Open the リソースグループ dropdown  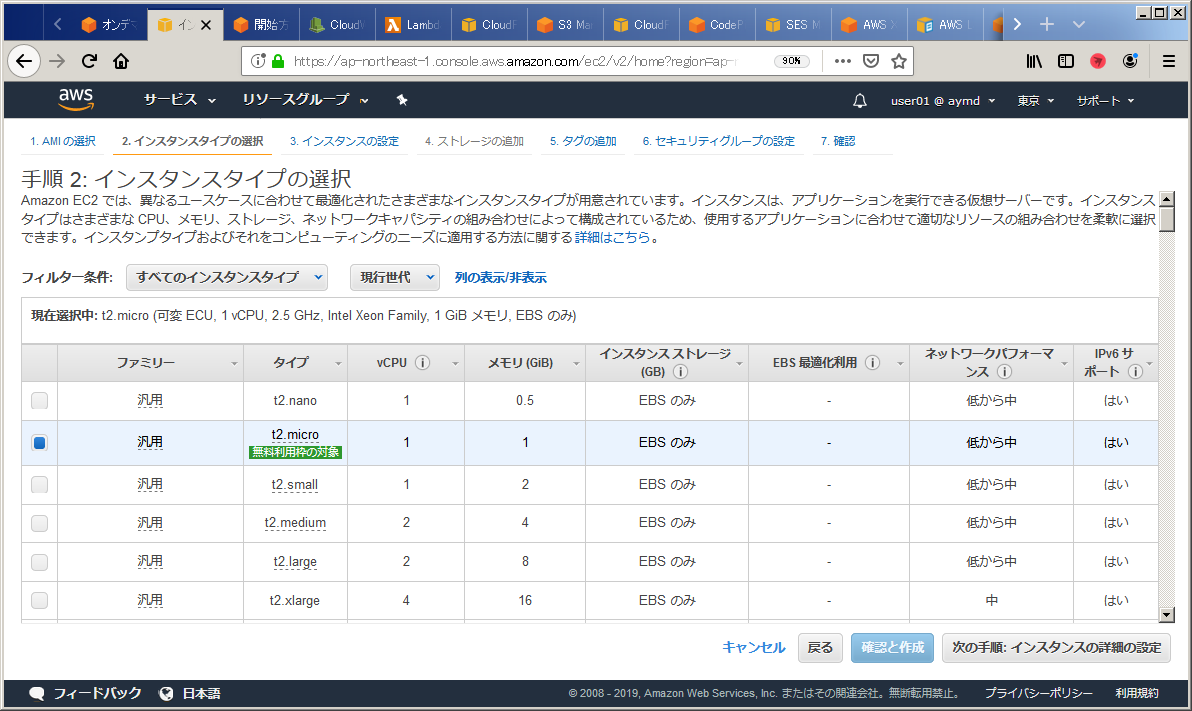(305, 100)
